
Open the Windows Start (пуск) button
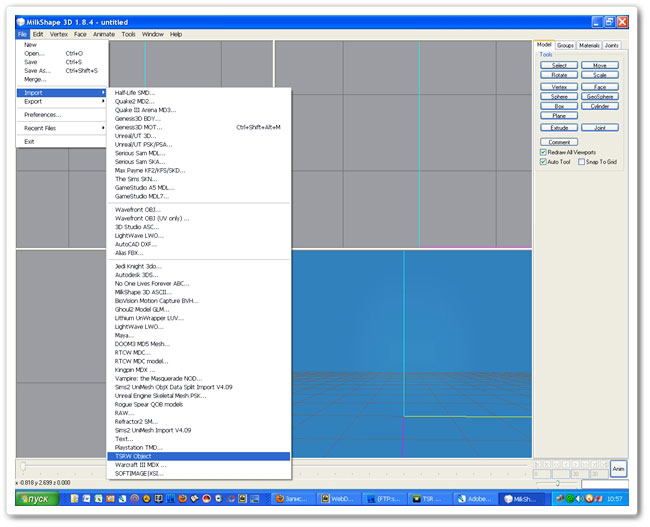[x=37, y=498]
